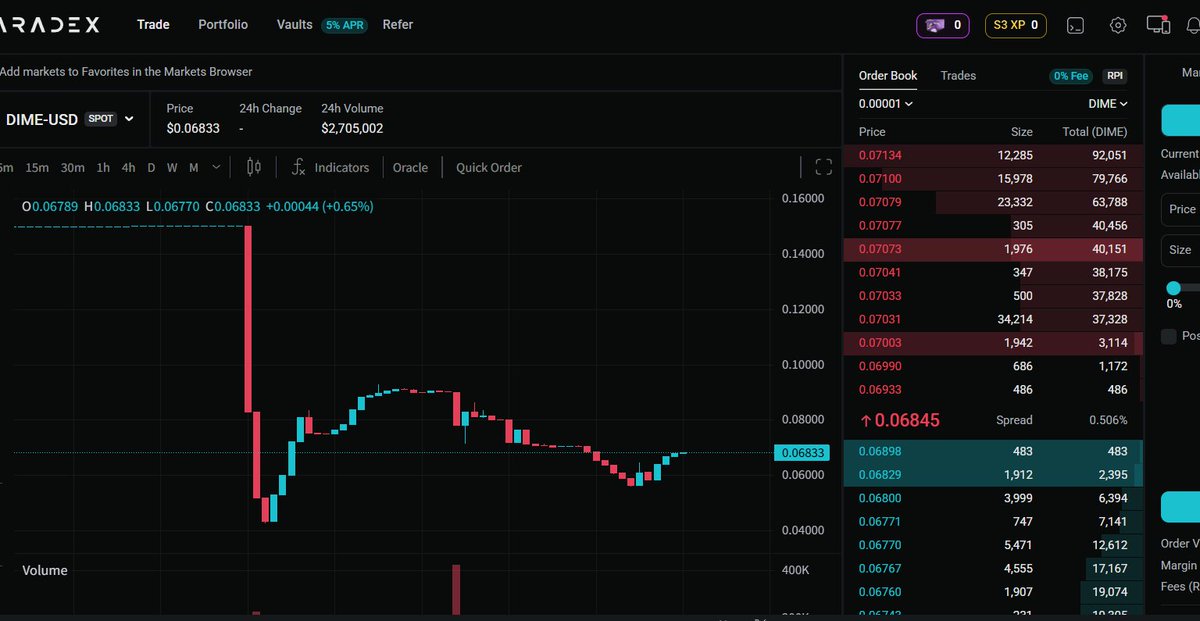The height and width of the screenshot is (621, 1200).
Task: Click the mid price 0.06845
Action: (908, 420)
